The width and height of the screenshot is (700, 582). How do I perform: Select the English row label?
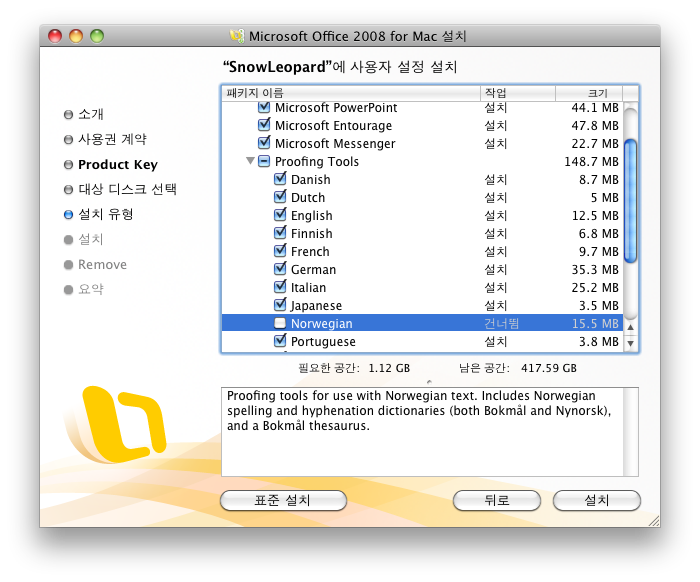pos(312,216)
